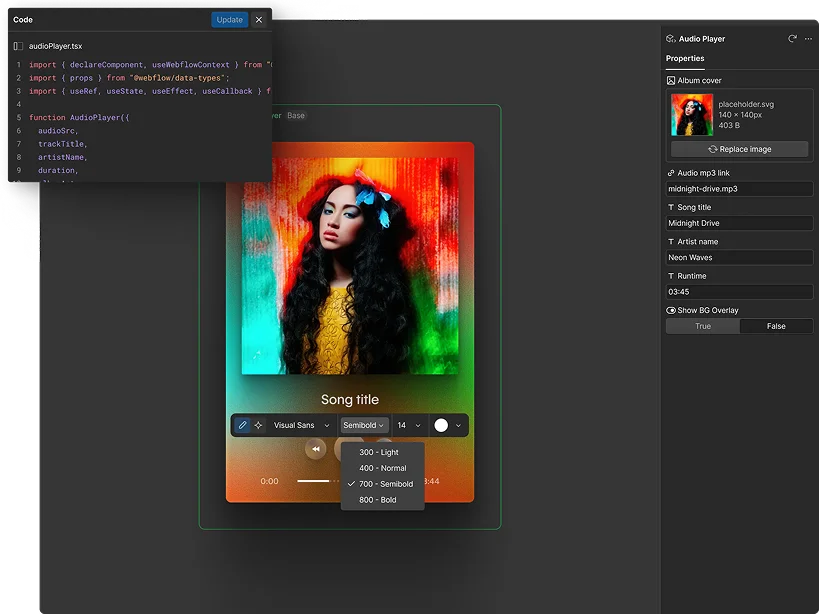Click the Replace image button
The image size is (819, 614).
739,149
